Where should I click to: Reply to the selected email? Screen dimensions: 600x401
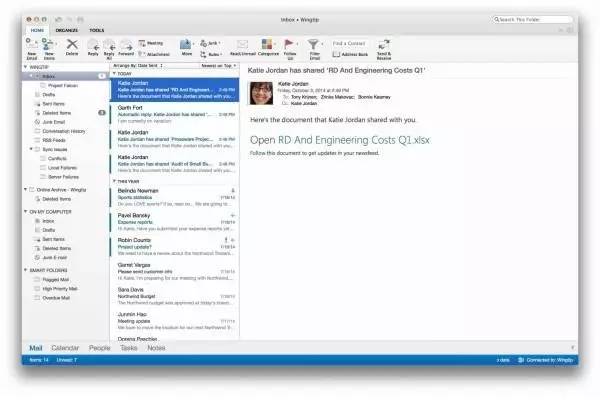pos(93,48)
